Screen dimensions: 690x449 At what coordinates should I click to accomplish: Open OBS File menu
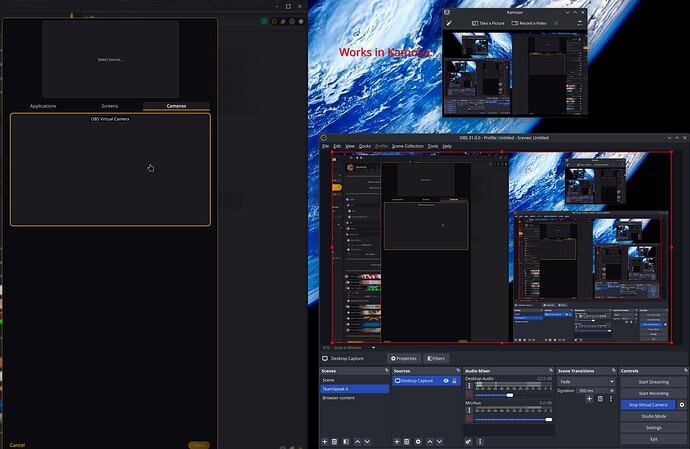pos(326,146)
